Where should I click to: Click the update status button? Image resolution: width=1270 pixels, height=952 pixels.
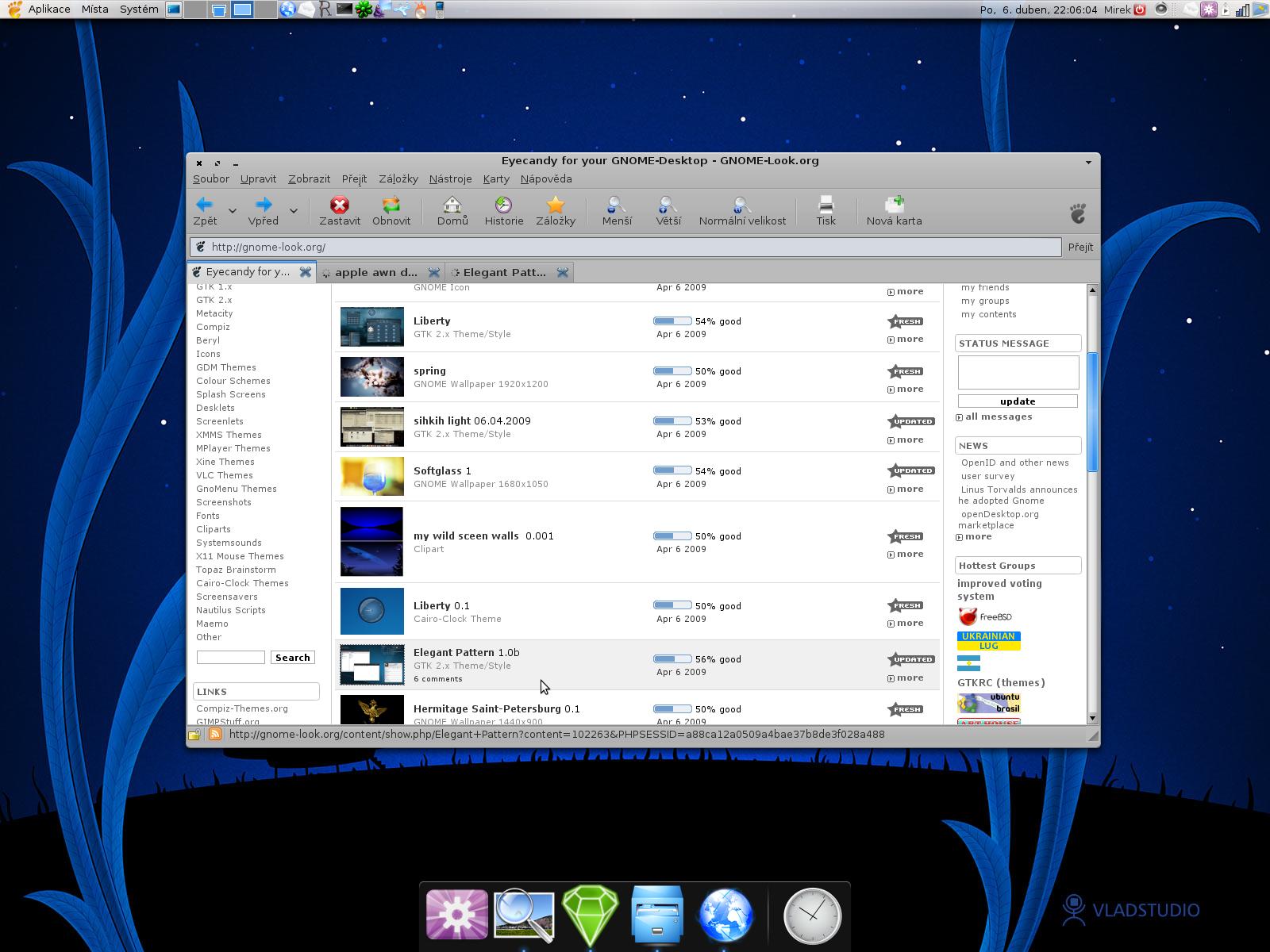point(1018,401)
